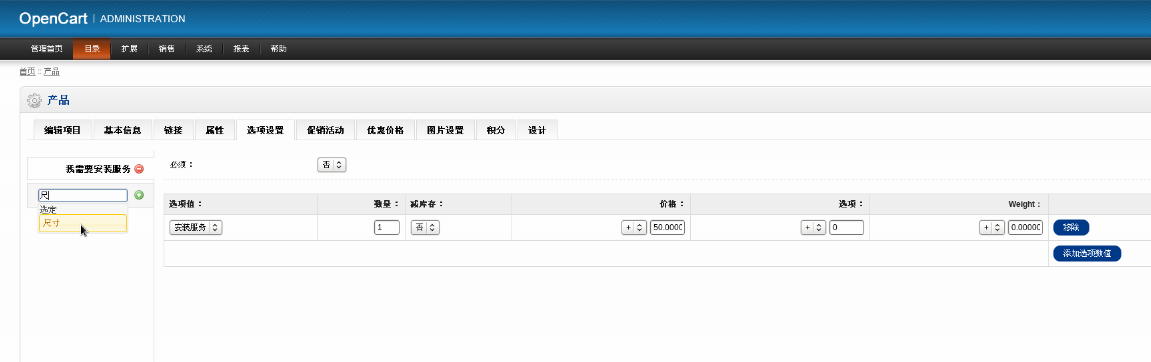
Task: Switch to the 图片设置 tab
Action: (x=446, y=130)
